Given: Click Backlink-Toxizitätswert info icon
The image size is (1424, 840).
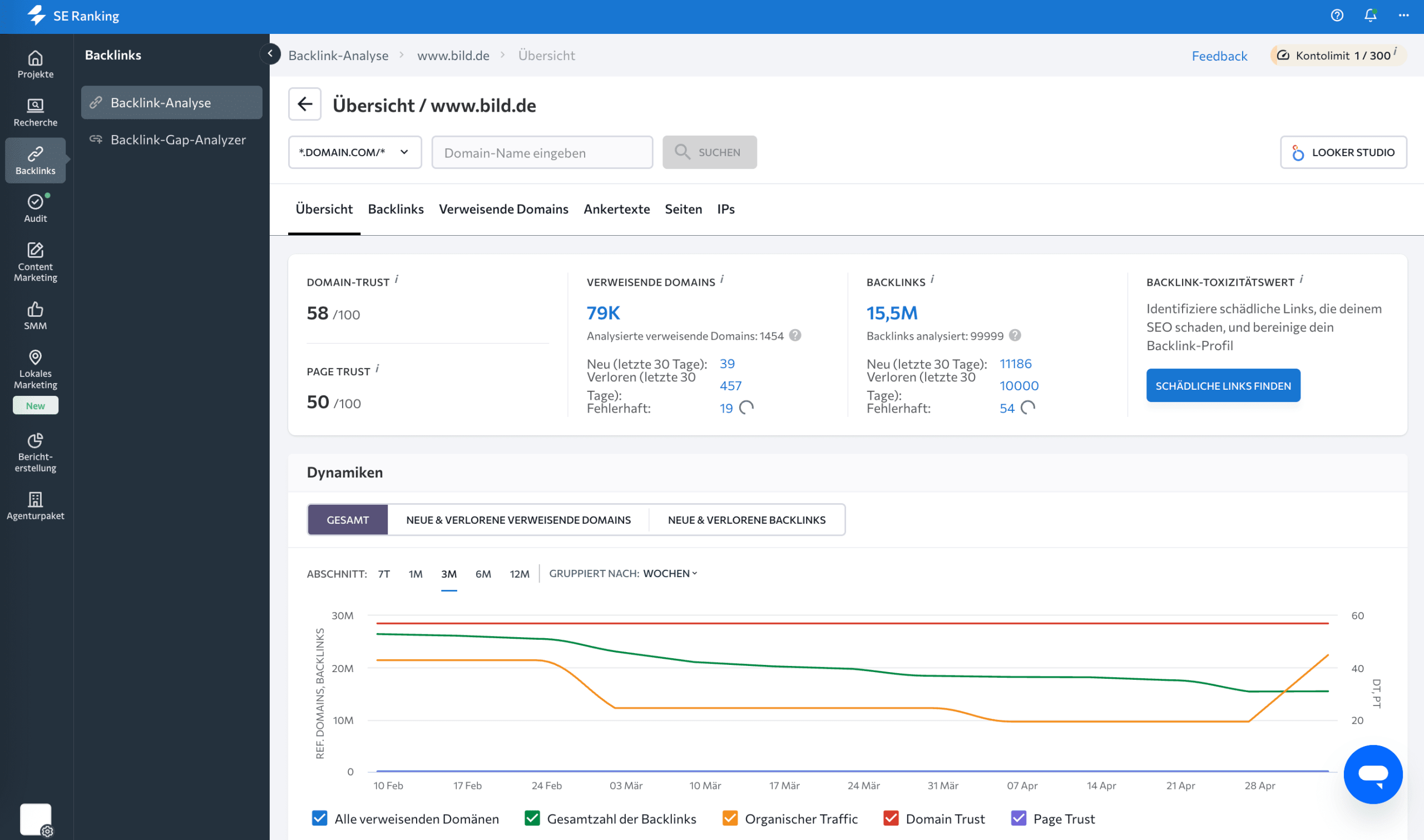Looking at the screenshot, I should (x=1301, y=279).
